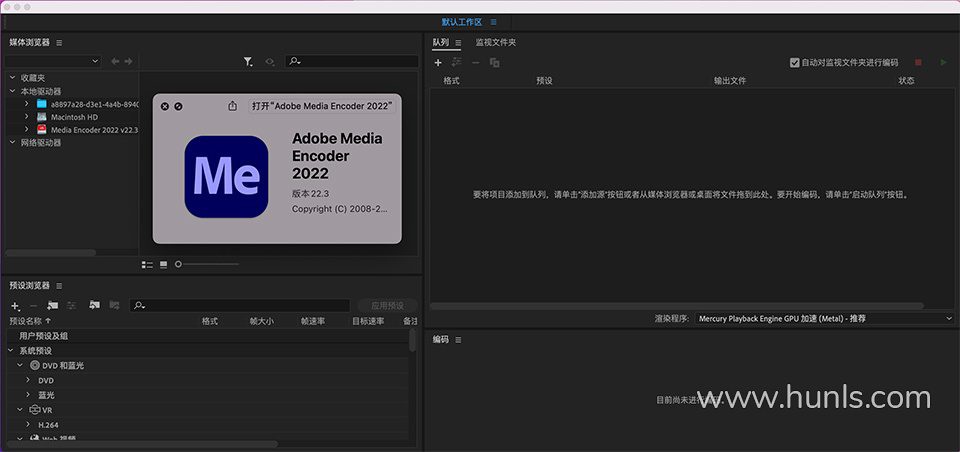
Task: Click the create new preset plus icon
Action: pyautogui.click(x=15, y=305)
